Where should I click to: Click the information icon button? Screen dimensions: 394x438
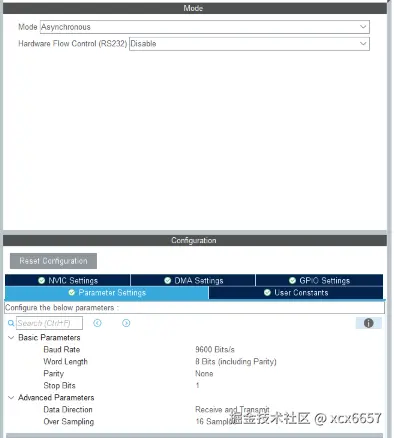pos(368,323)
